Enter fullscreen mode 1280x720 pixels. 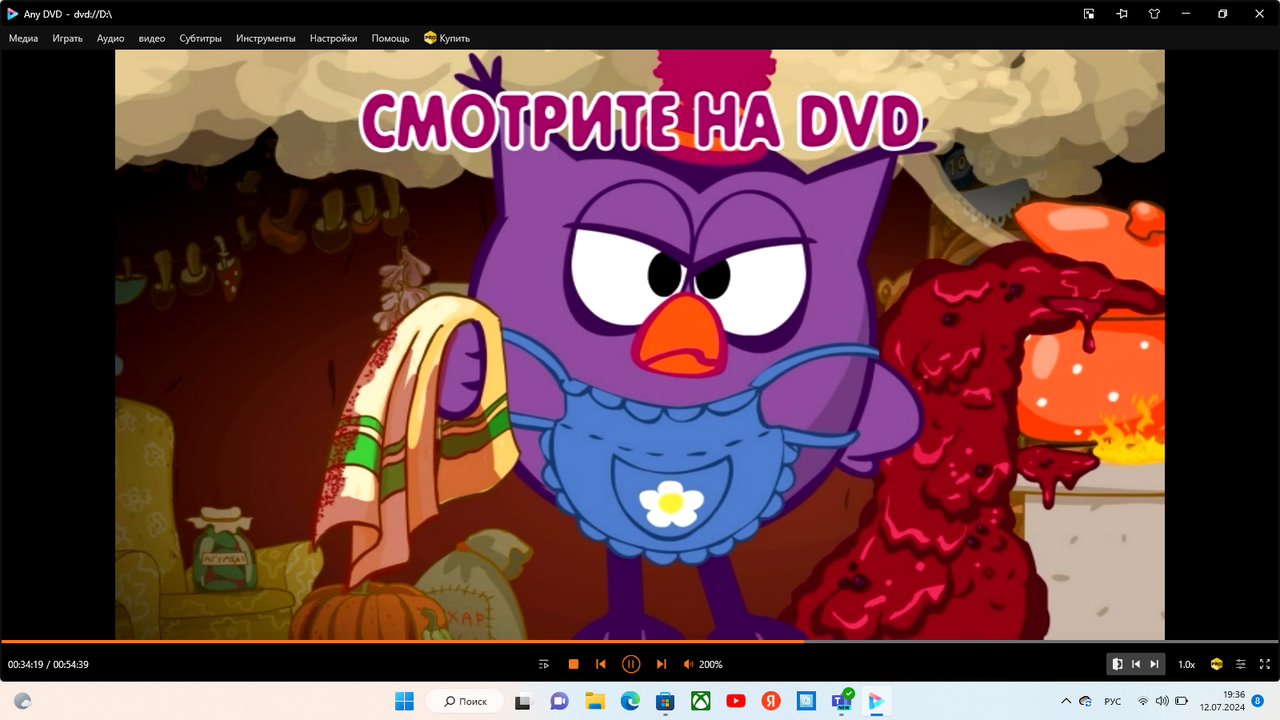point(1265,664)
